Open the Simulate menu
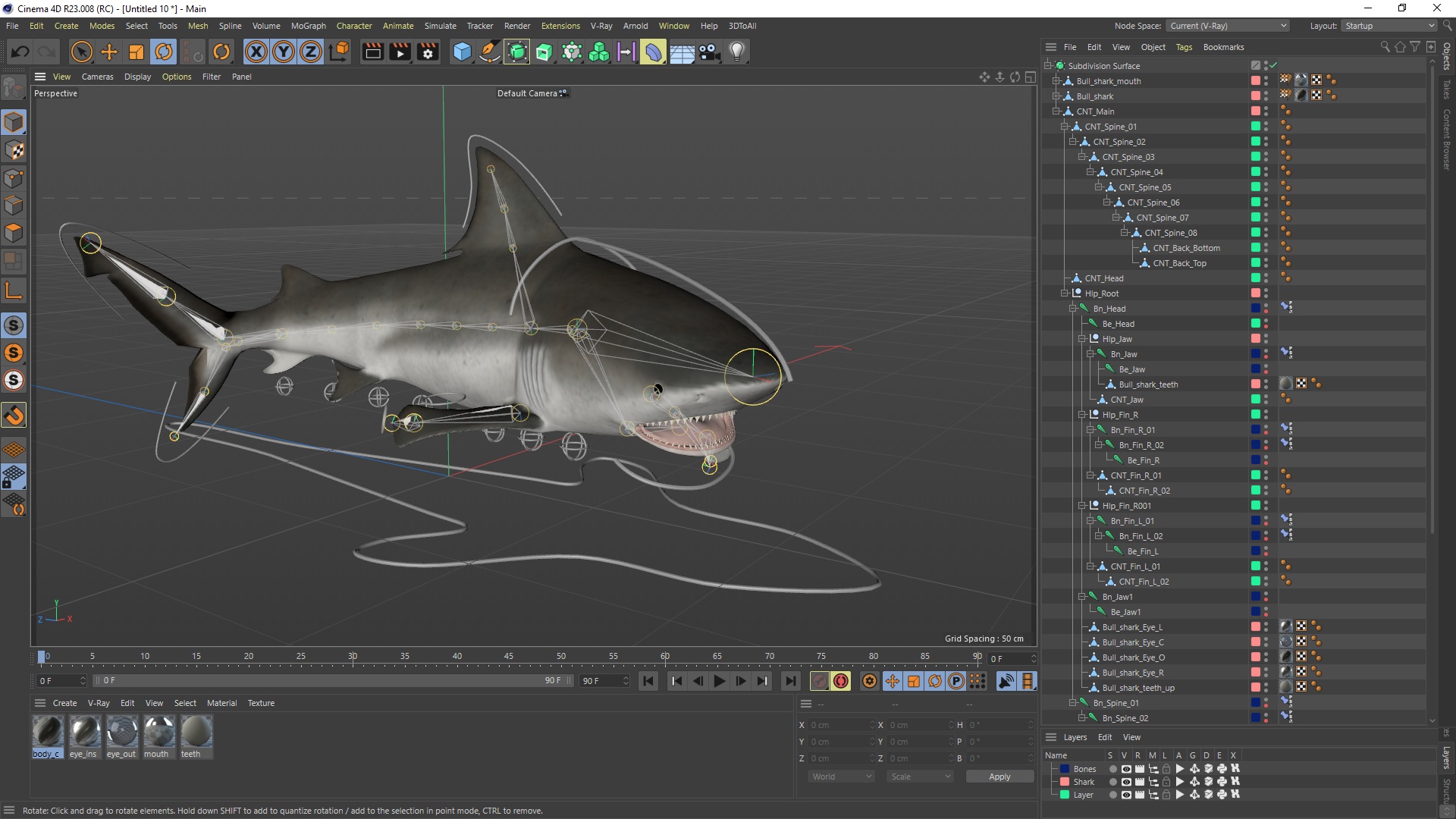This screenshot has height=819, width=1456. coord(440,26)
